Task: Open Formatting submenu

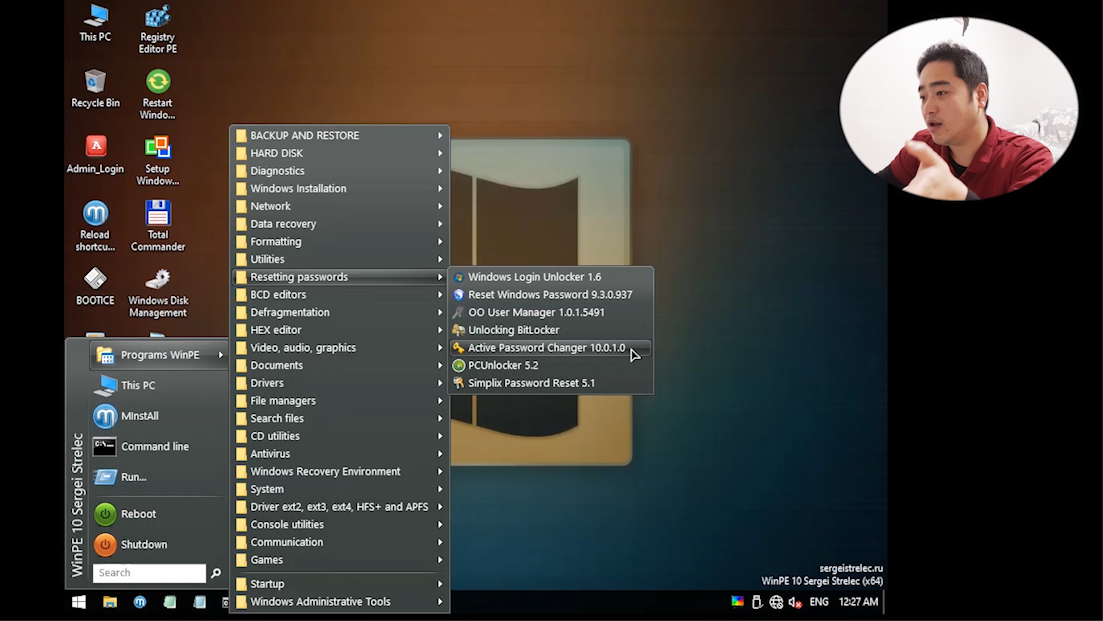Action: (340, 241)
